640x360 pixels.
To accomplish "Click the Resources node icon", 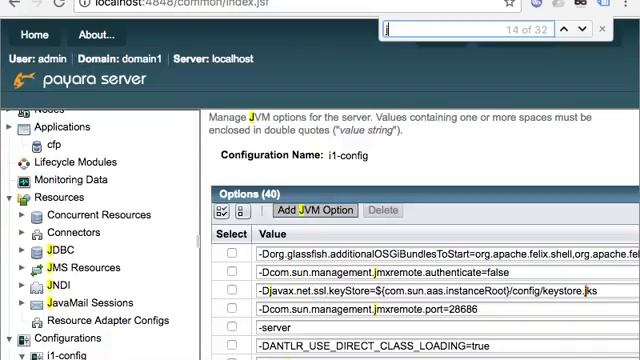I will point(24,199).
